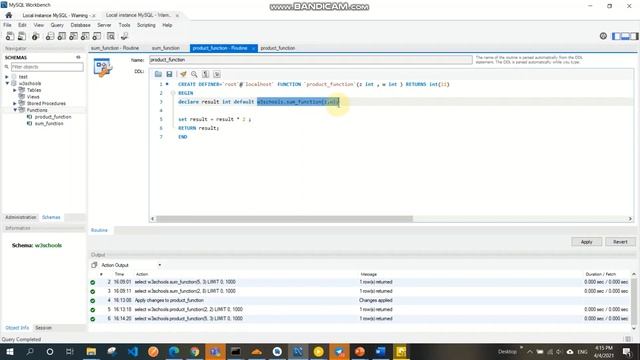Open a DDL script file folder icon
This screenshot has height=360, width=640.
coord(158,74)
